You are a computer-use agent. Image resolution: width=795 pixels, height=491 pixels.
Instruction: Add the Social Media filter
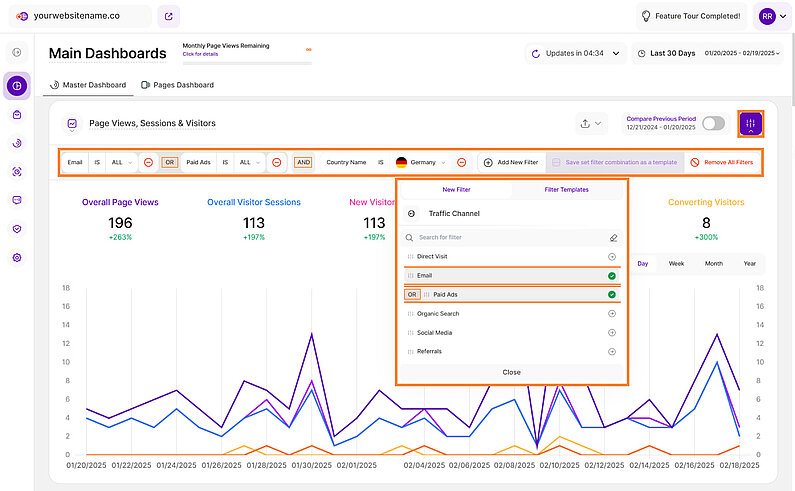point(611,333)
